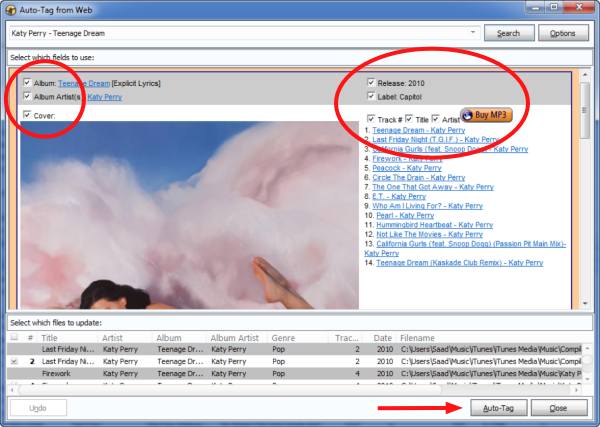This screenshot has width=600, height=427.
Task: Click the Teenage Dream album cover image
Action: [x=189, y=215]
